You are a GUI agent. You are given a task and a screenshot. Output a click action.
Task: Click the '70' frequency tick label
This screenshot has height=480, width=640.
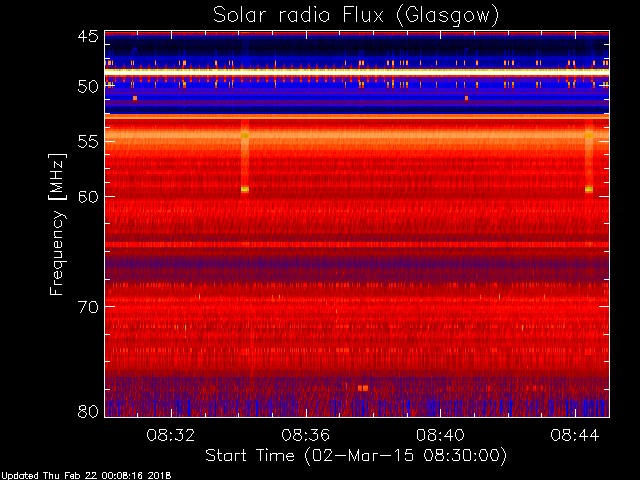tap(88, 307)
